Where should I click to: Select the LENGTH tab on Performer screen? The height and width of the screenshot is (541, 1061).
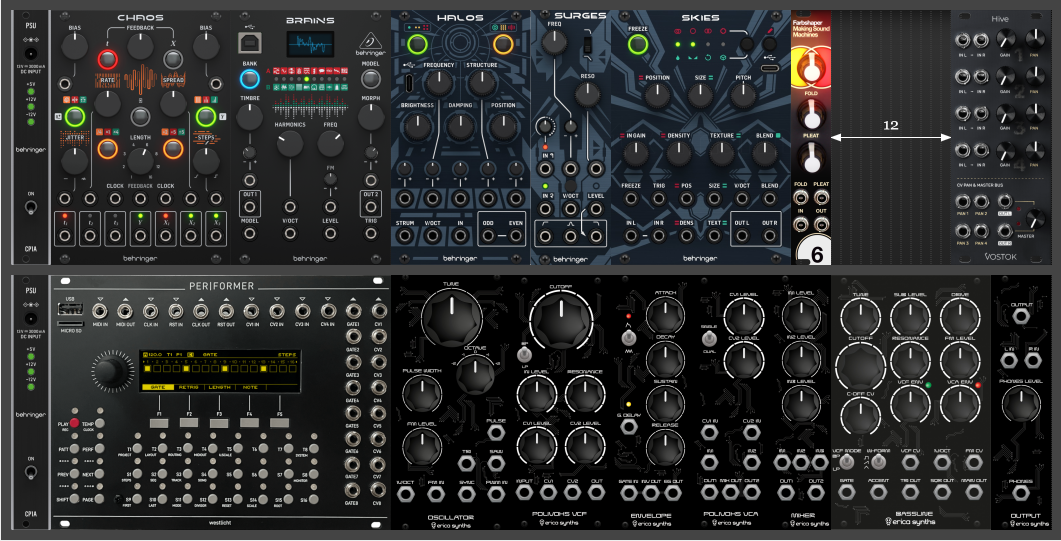[220, 387]
